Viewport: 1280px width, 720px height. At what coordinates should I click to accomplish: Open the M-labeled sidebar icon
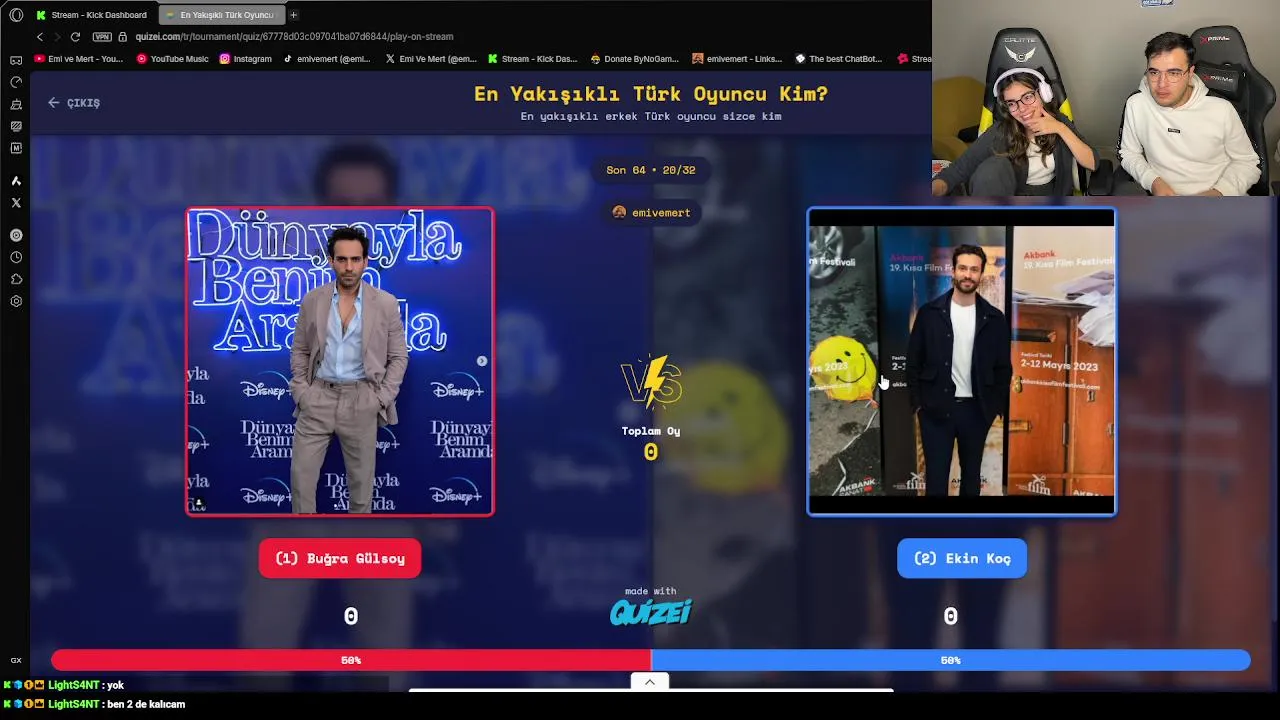[16, 148]
